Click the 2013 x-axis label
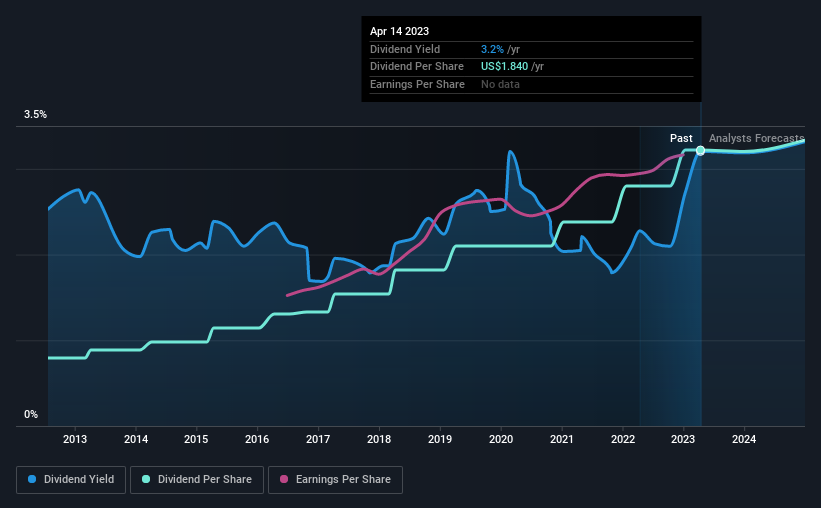This screenshot has height=508, width=821. coord(75,439)
